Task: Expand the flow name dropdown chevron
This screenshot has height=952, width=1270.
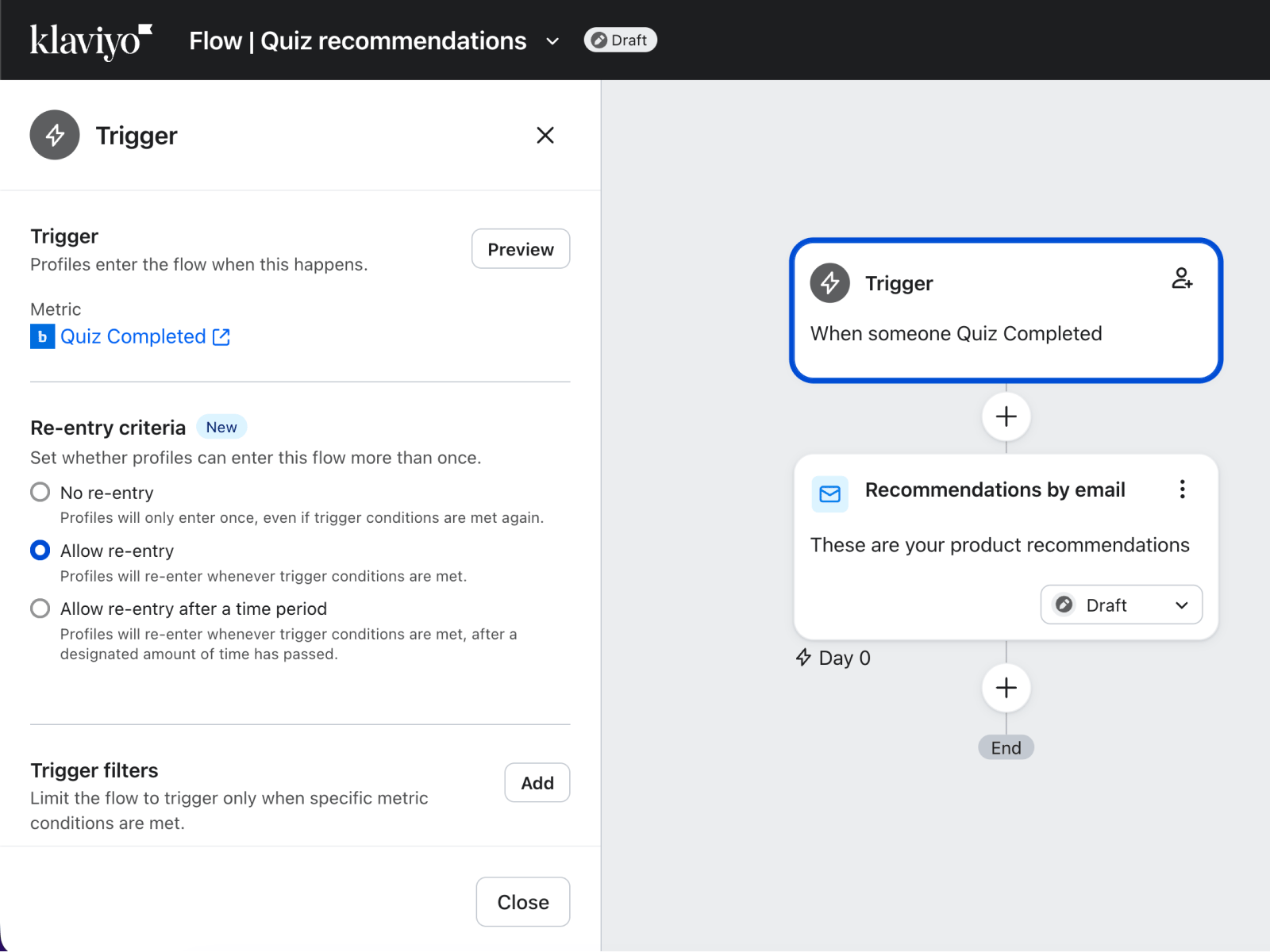Action: point(552,41)
